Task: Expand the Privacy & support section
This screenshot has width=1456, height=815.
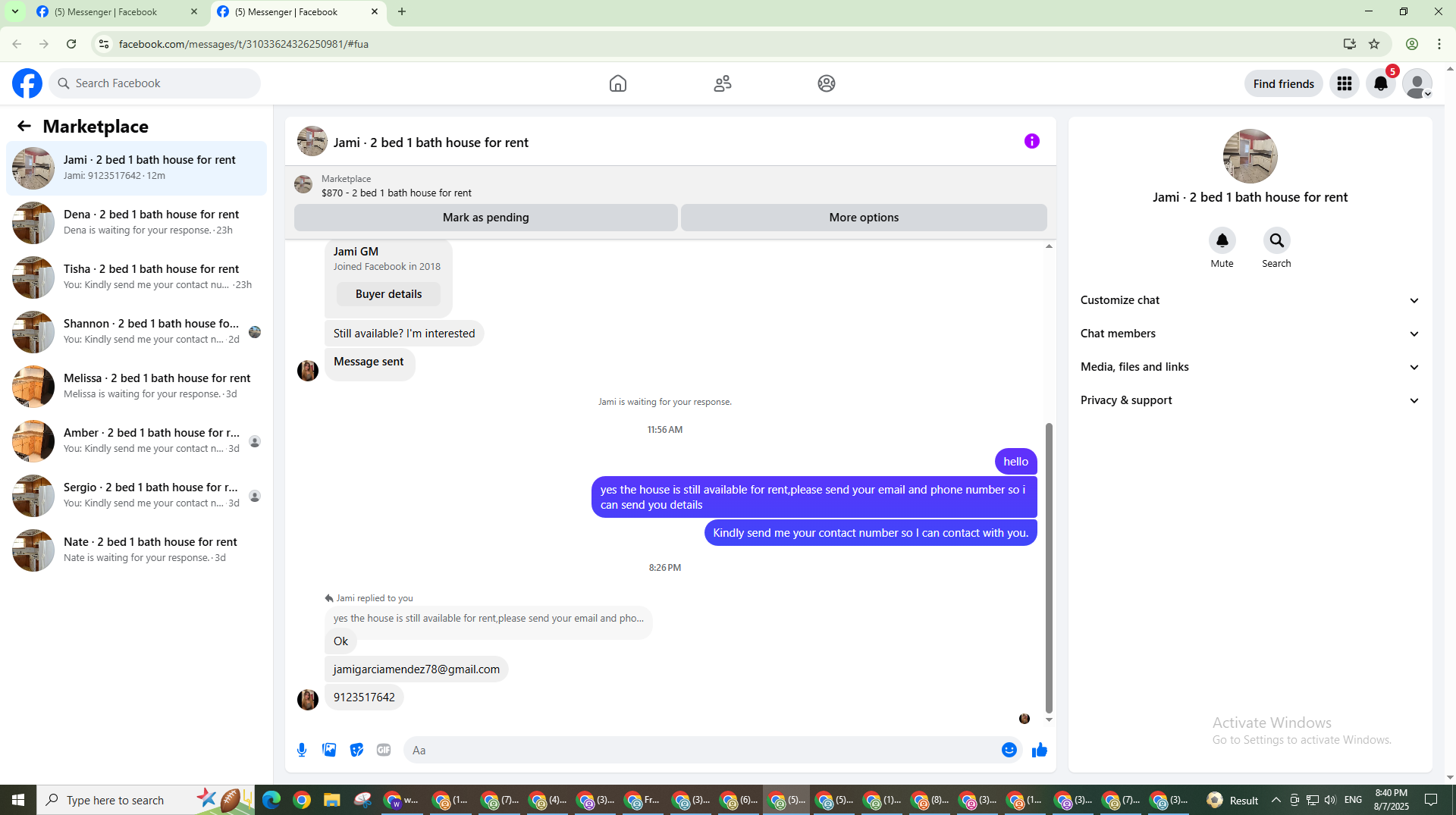Action: [x=1250, y=400]
